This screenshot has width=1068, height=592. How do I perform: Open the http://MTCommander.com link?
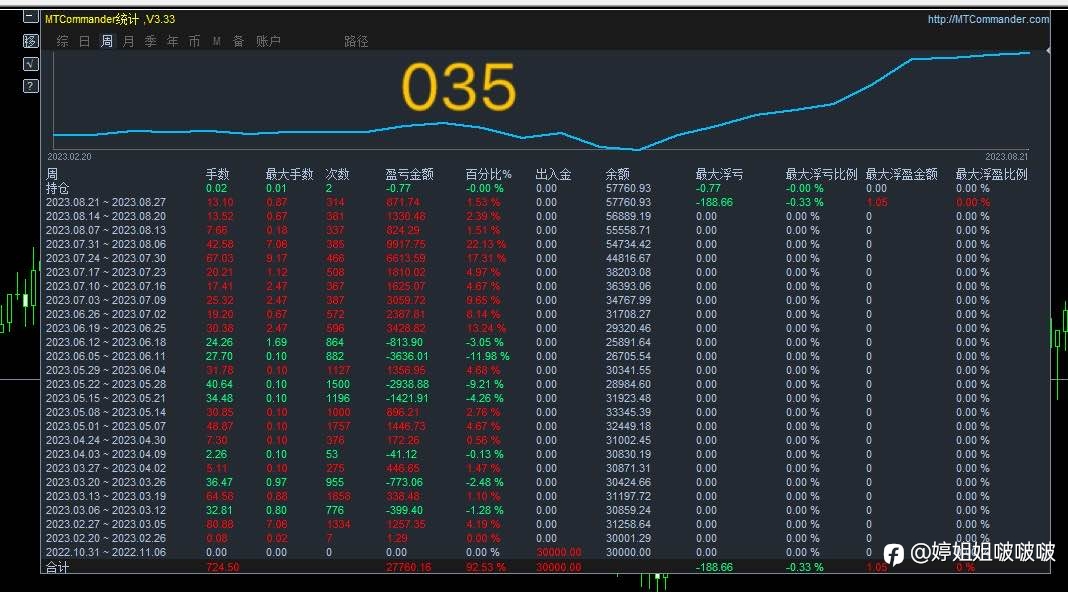pyautogui.click(x=988, y=19)
